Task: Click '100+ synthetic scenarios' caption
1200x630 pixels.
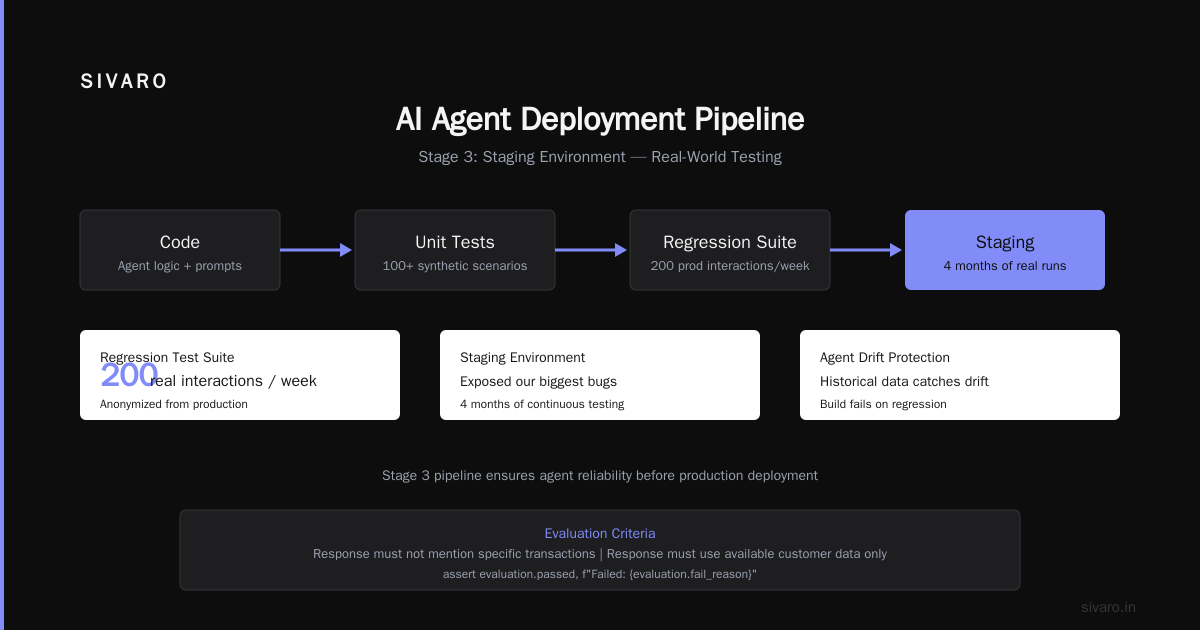Action: [x=455, y=266]
